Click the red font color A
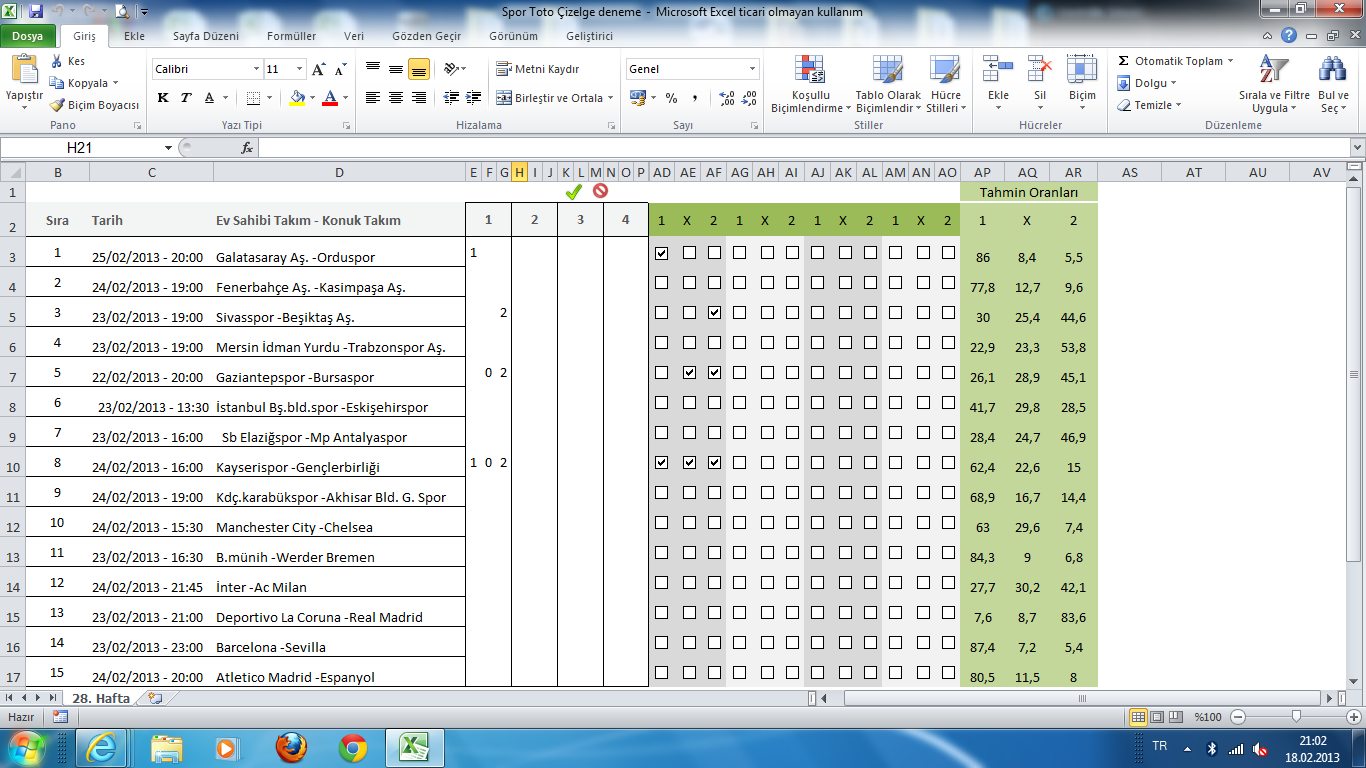 pyautogui.click(x=329, y=98)
